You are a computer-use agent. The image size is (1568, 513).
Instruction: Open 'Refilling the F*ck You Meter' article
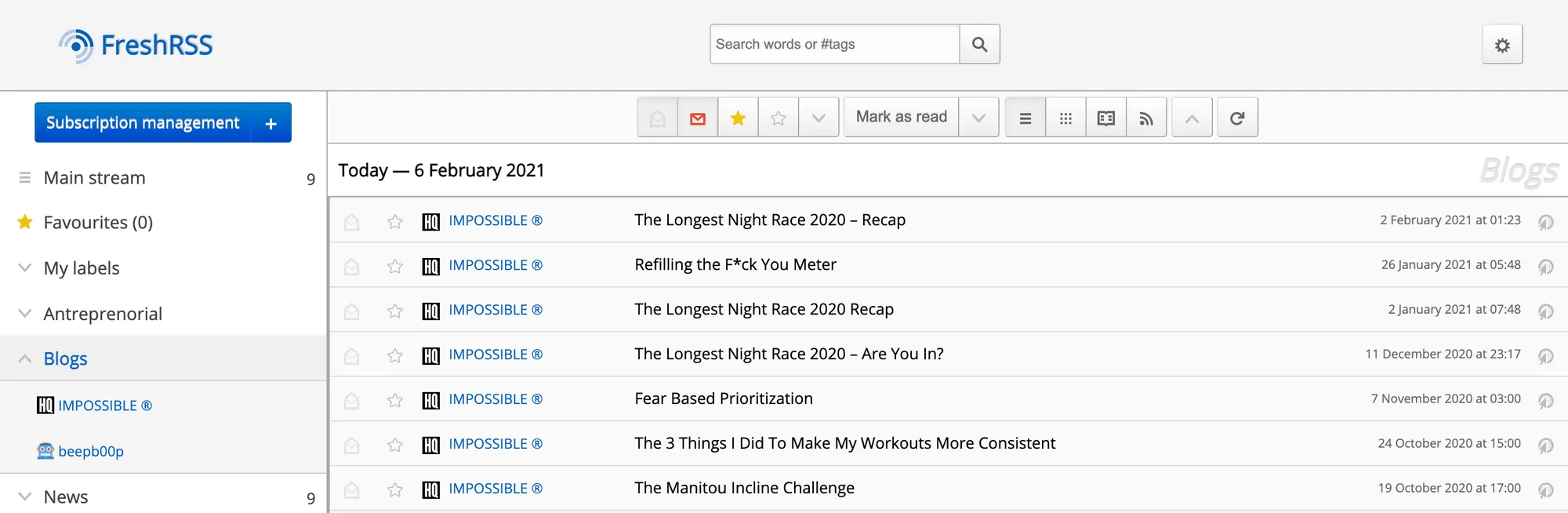[x=735, y=265]
